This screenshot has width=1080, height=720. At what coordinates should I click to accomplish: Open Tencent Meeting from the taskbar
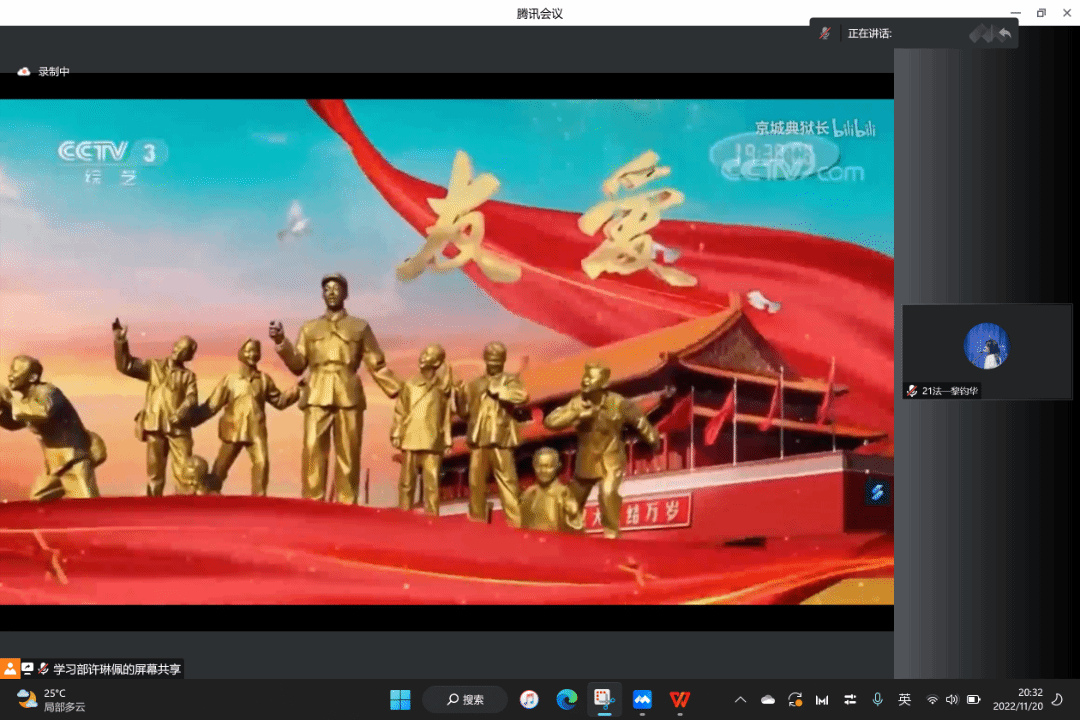(x=642, y=699)
